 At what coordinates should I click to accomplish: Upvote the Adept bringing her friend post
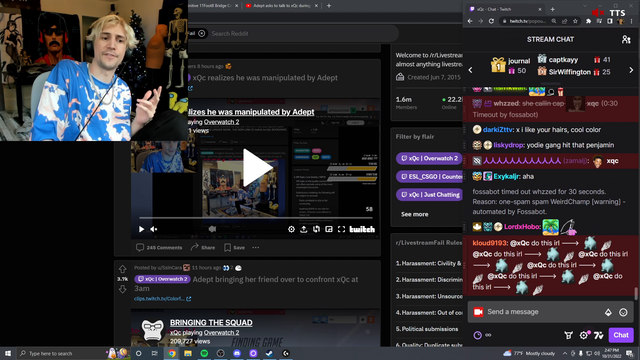[x=122, y=269]
